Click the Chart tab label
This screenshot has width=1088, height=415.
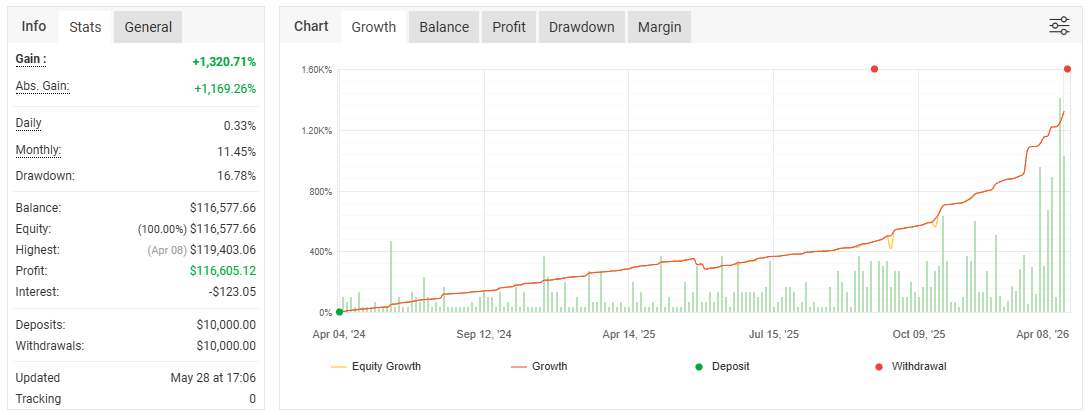[311, 26]
